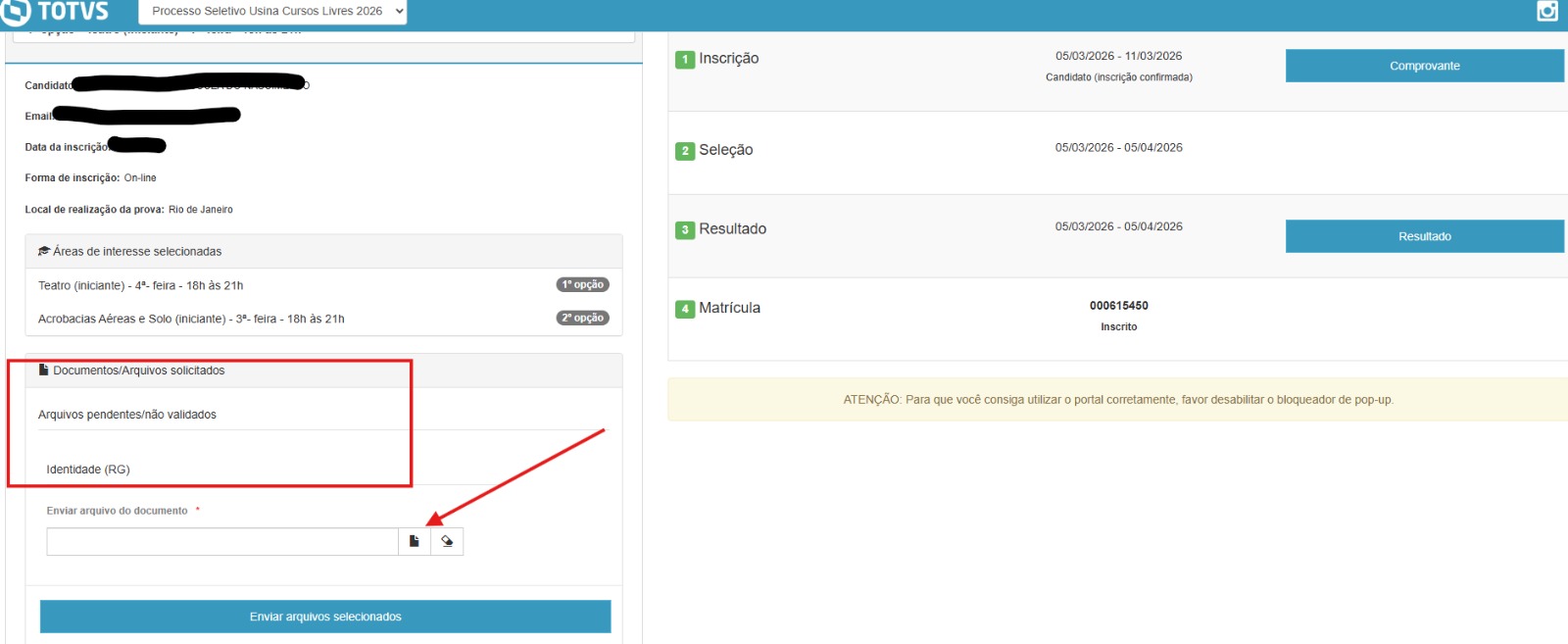Click the TOTVS logo in the header
This screenshot has height=644, width=1568.
point(55,12)
